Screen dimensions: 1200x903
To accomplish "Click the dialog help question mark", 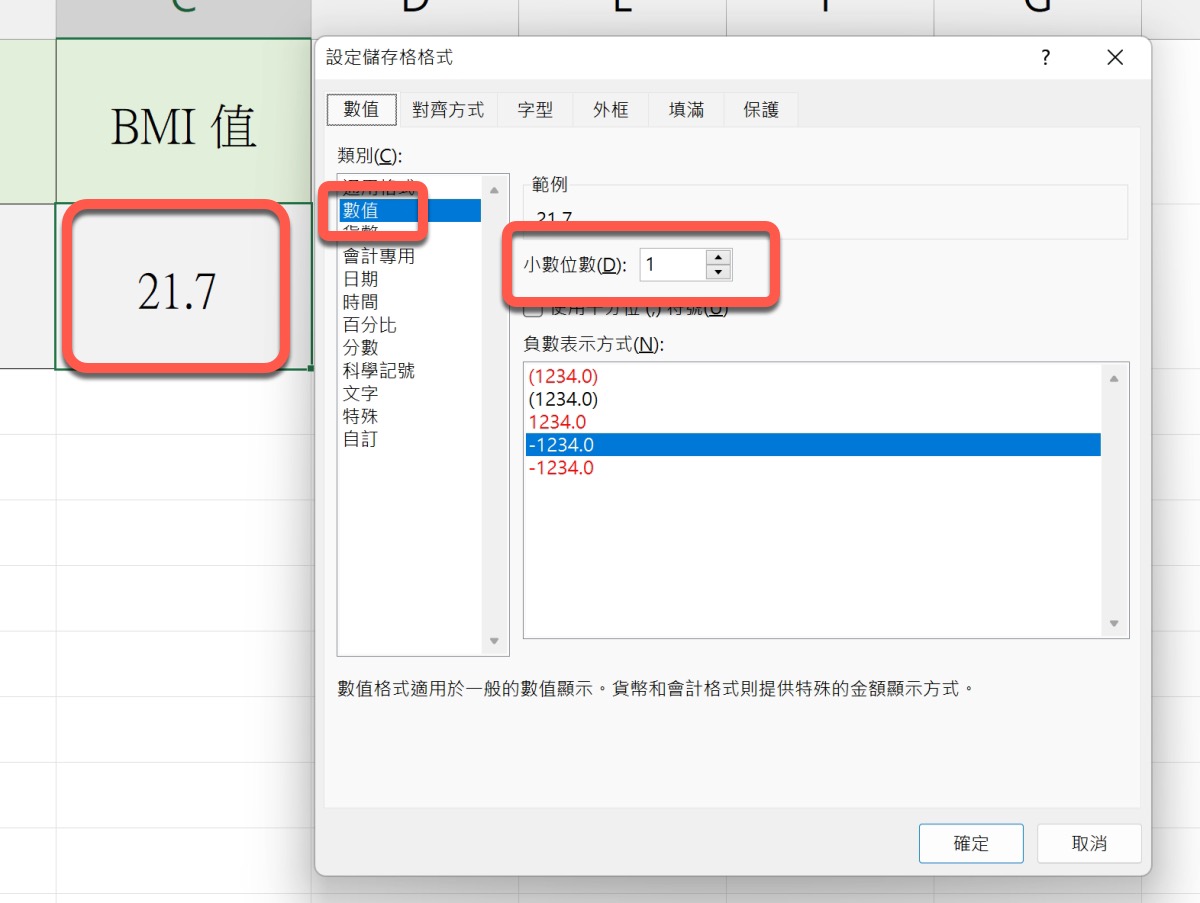I will pyautogui.click(x=1046, y=58).
